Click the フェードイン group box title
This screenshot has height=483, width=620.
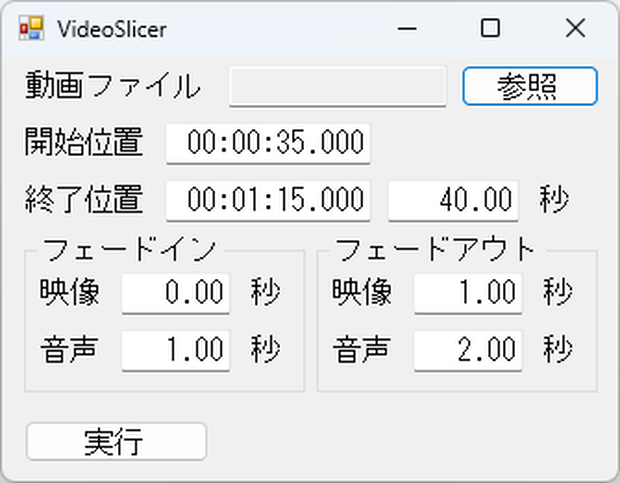(x=130, y=250)
